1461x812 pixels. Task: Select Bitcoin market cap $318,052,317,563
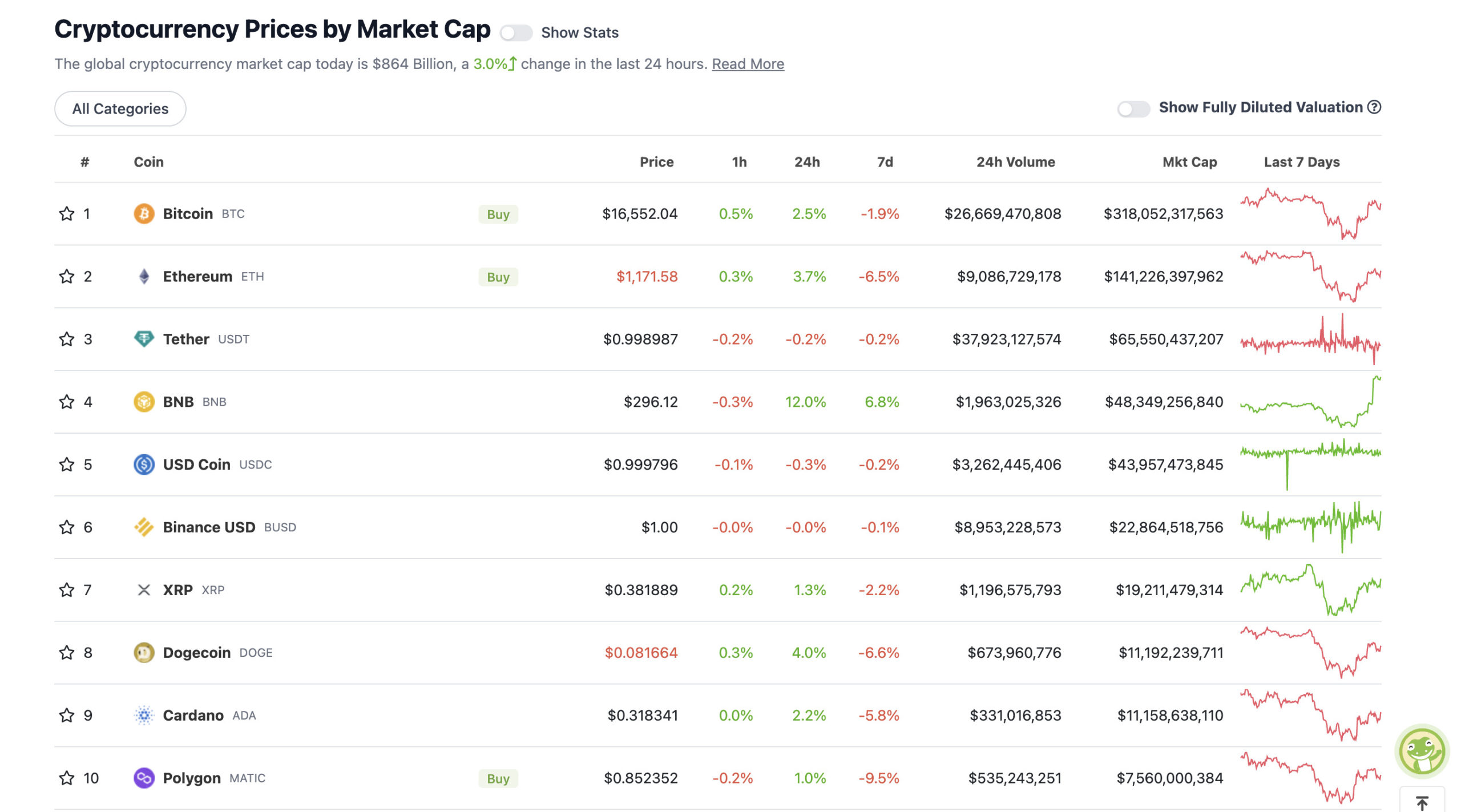1163,214
